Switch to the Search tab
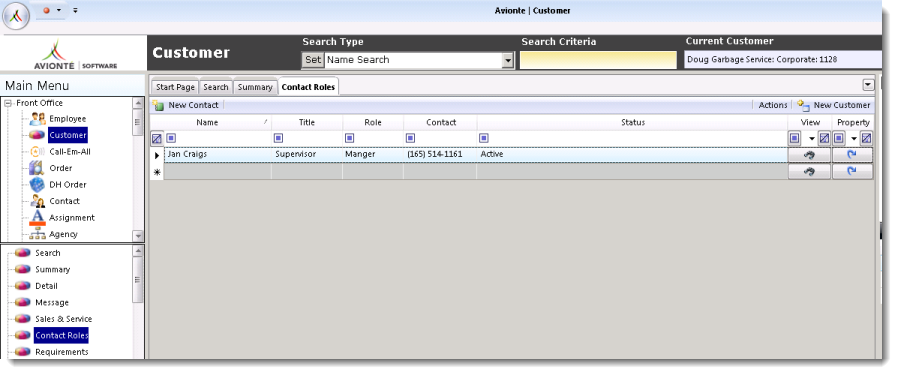Screen dimensions: 897x374 (216, 87)
